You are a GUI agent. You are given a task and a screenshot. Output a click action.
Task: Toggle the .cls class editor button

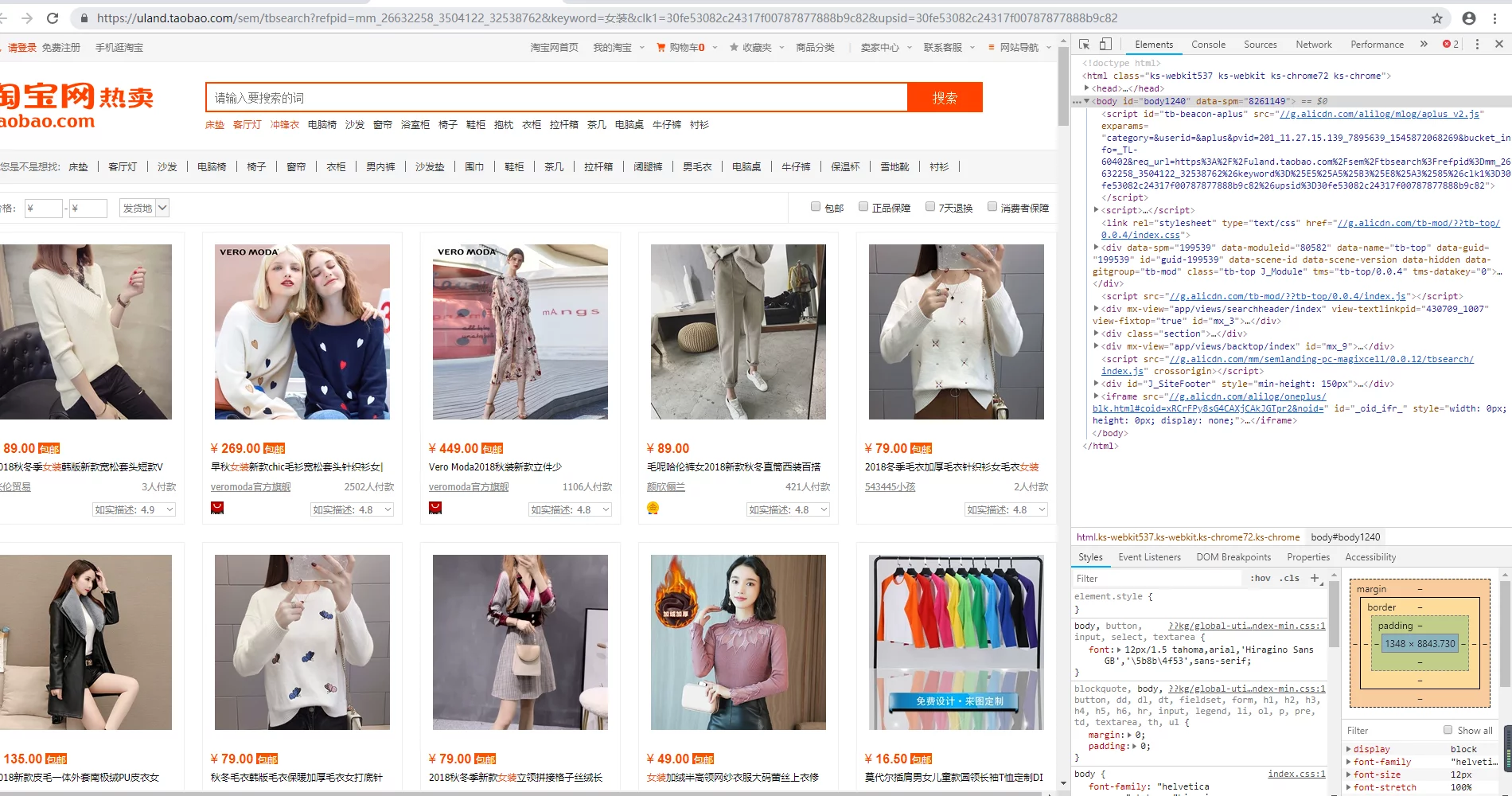click(x=1290, y=579)
